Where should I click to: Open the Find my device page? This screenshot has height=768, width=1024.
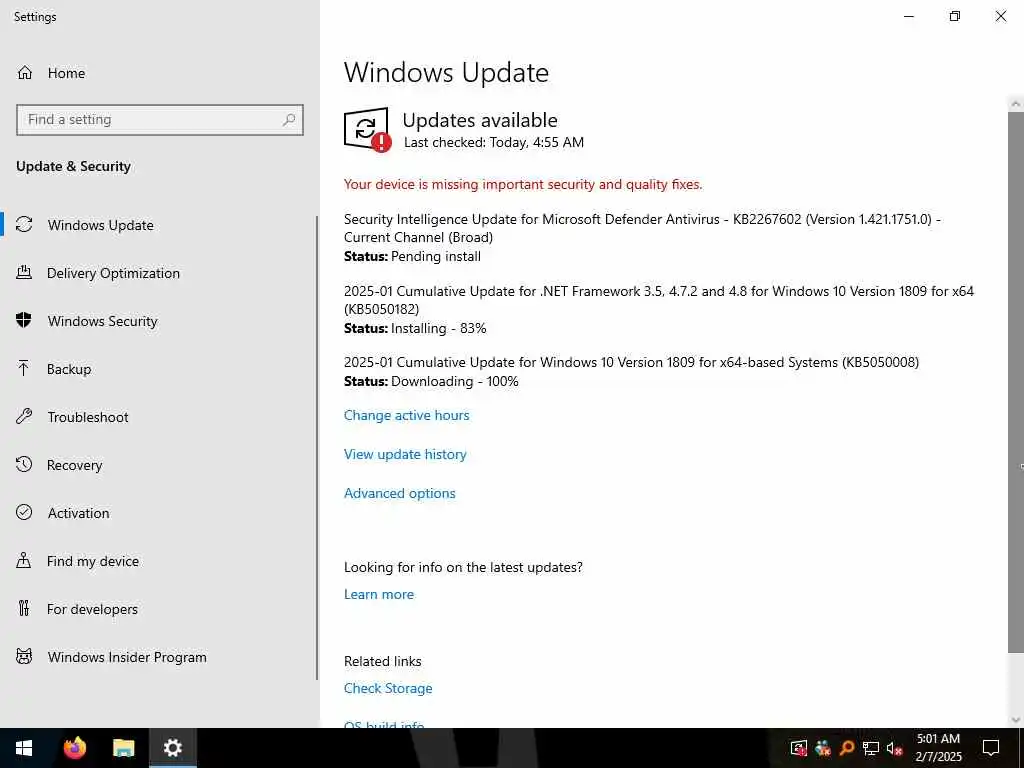coord(93,561)
